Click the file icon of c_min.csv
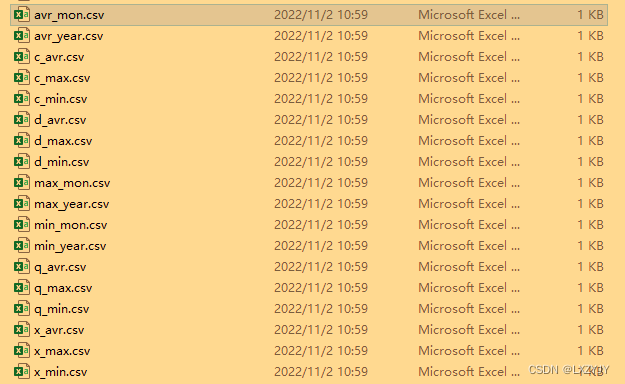Image resolution: width=625 pixels, height=384 pixels. coord(22,99)
